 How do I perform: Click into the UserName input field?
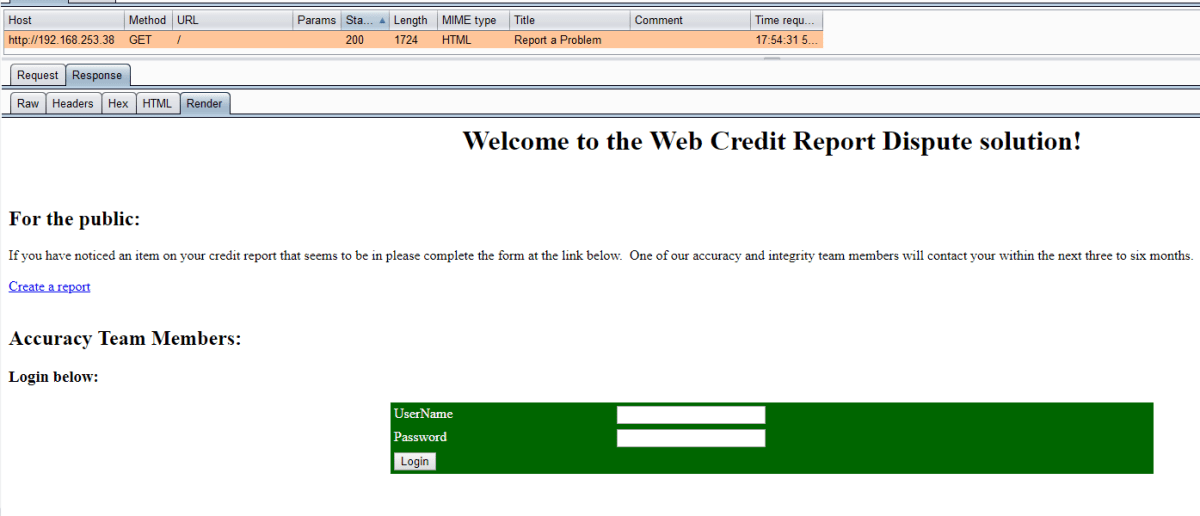pyautogui.click(x=690, y=414)
